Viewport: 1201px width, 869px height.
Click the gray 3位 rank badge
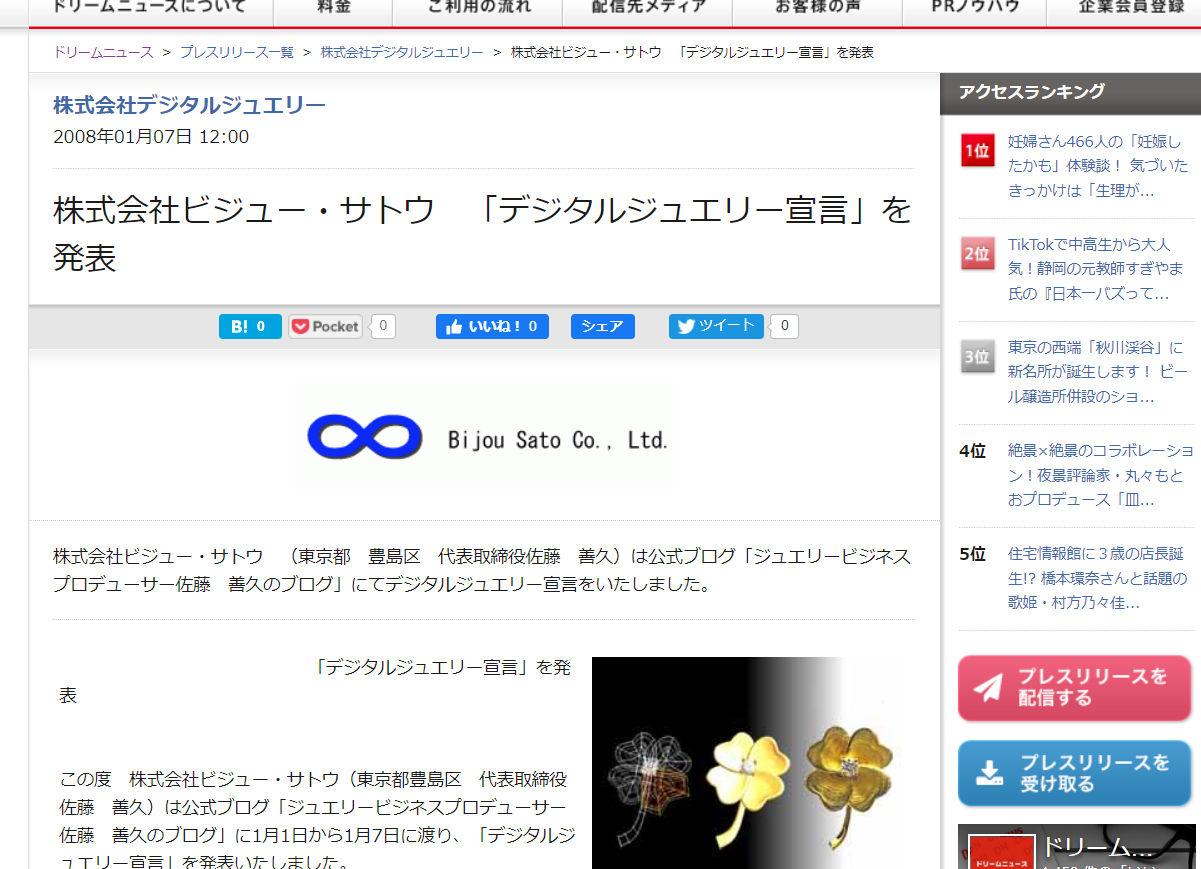pyautogui.click(x=977, y=357)
